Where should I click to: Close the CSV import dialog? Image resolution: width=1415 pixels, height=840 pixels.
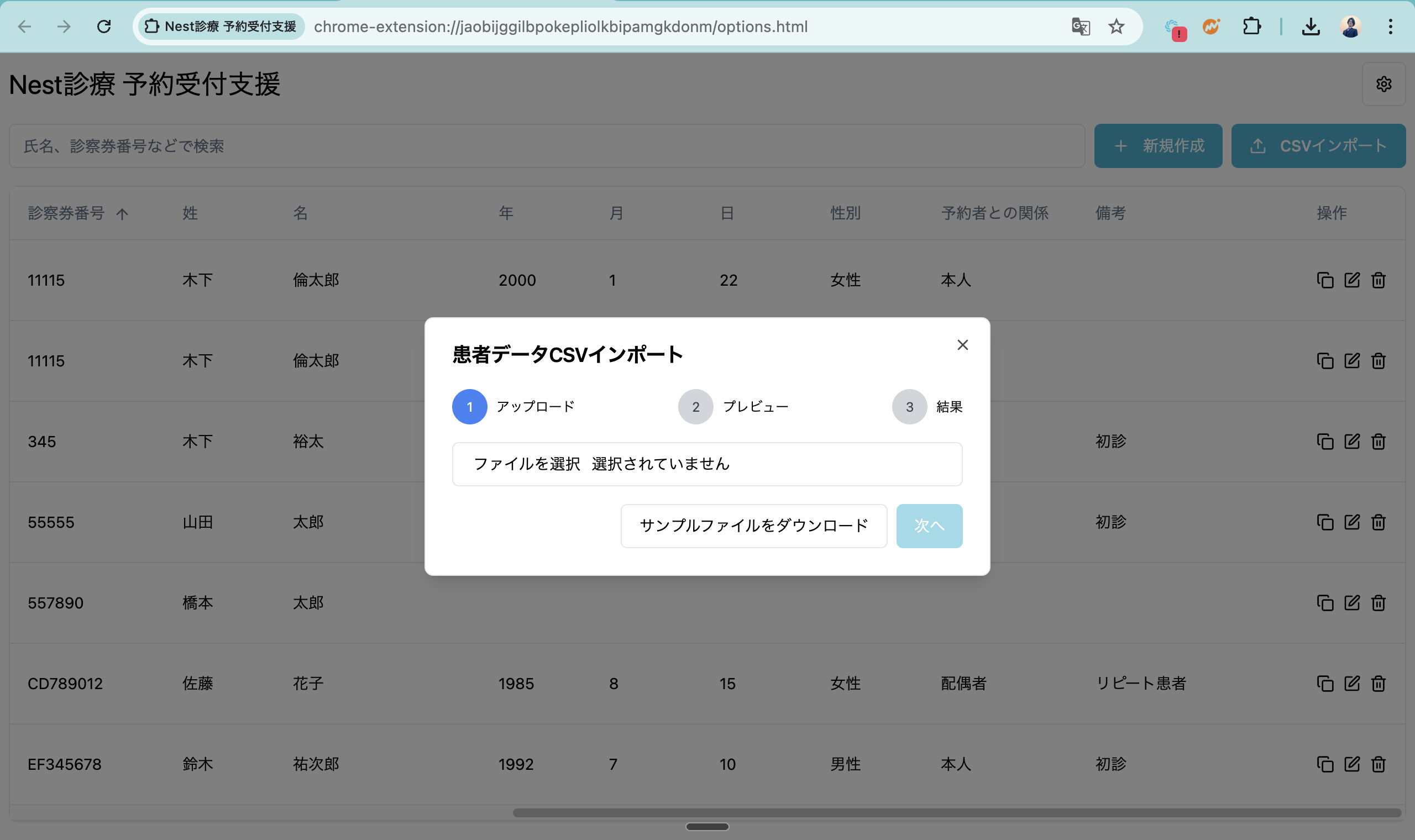point(962,345)
